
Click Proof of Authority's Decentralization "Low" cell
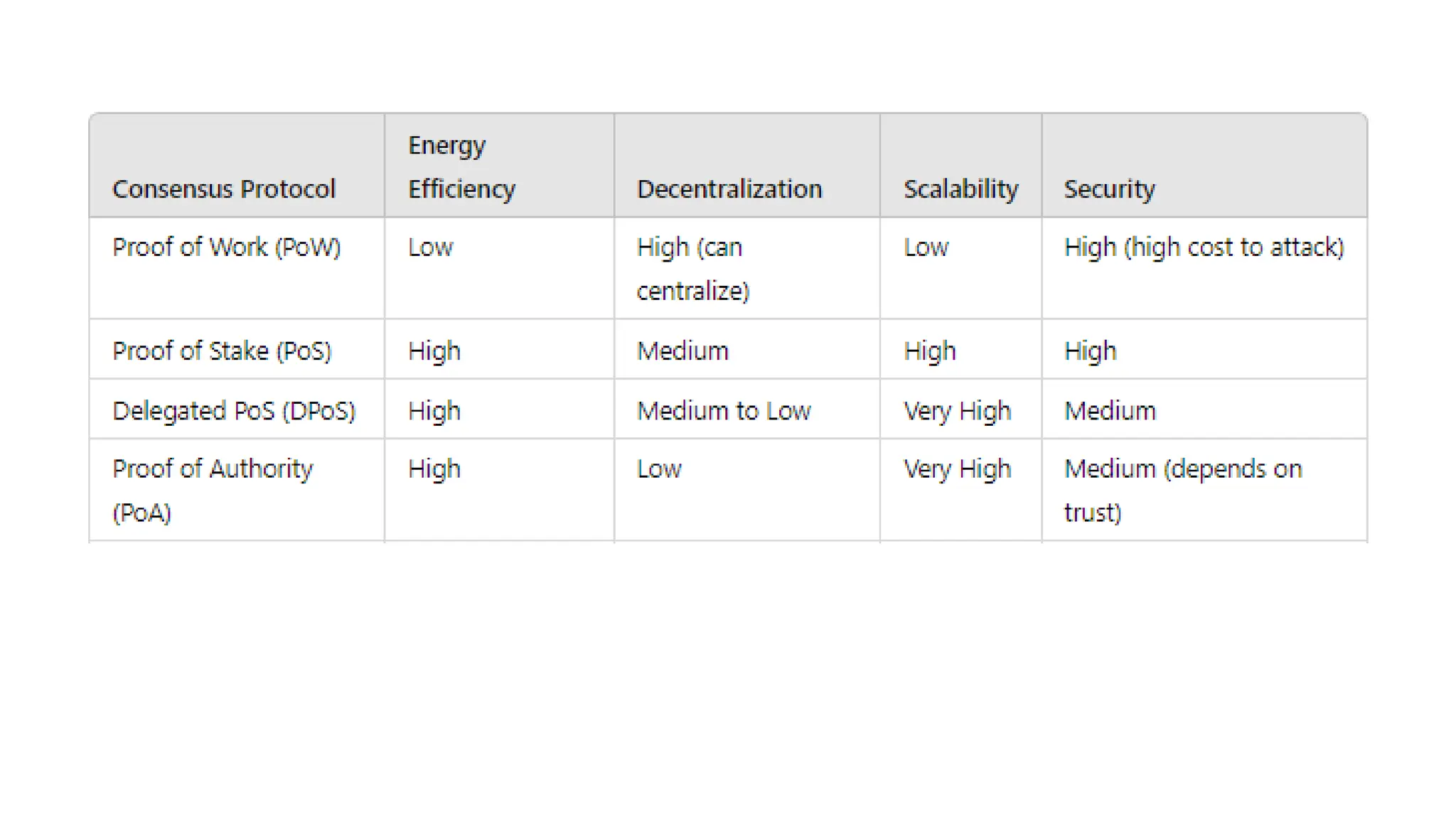click(x=659, y=469)
